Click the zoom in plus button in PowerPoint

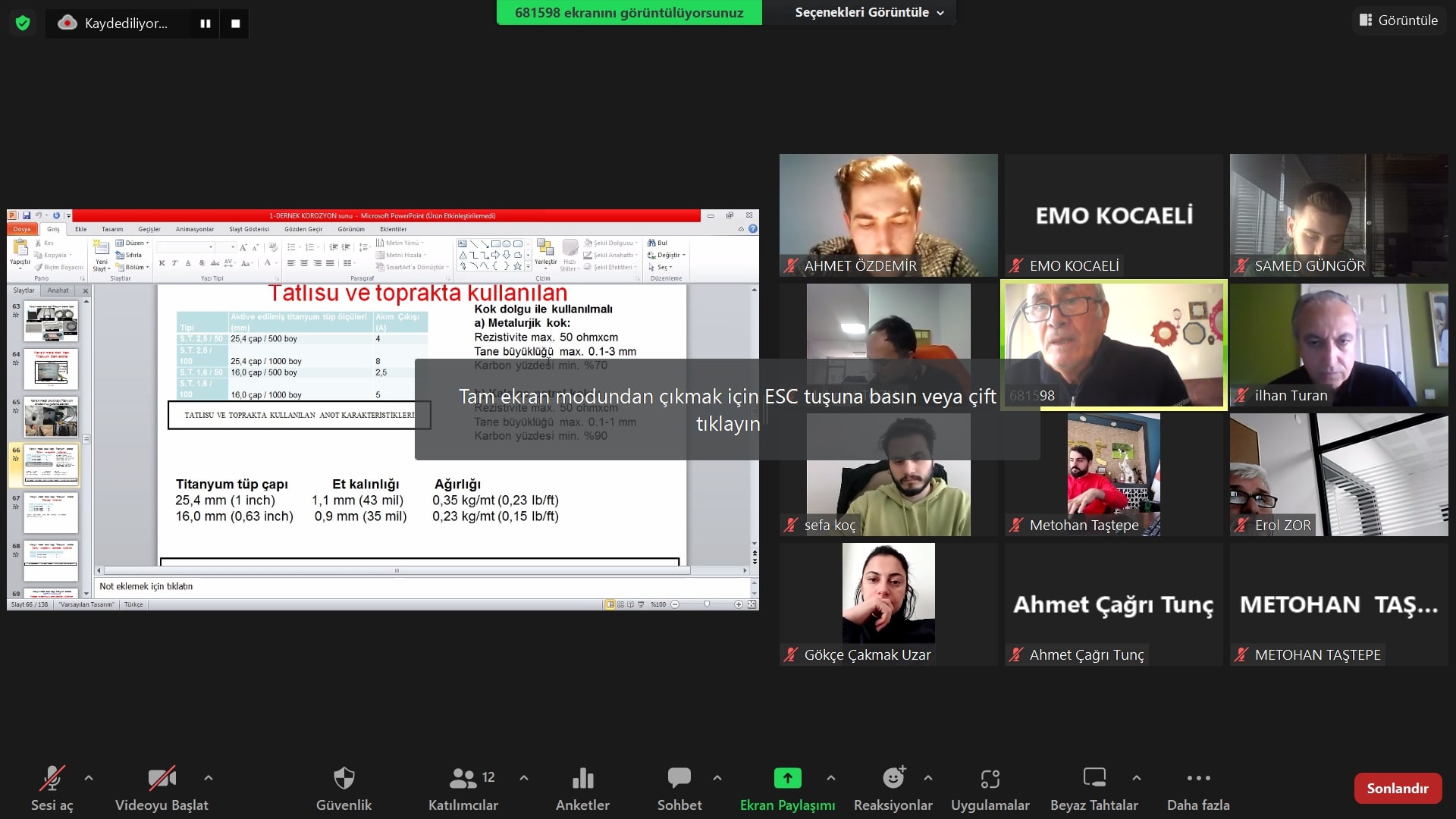point(739,604)
